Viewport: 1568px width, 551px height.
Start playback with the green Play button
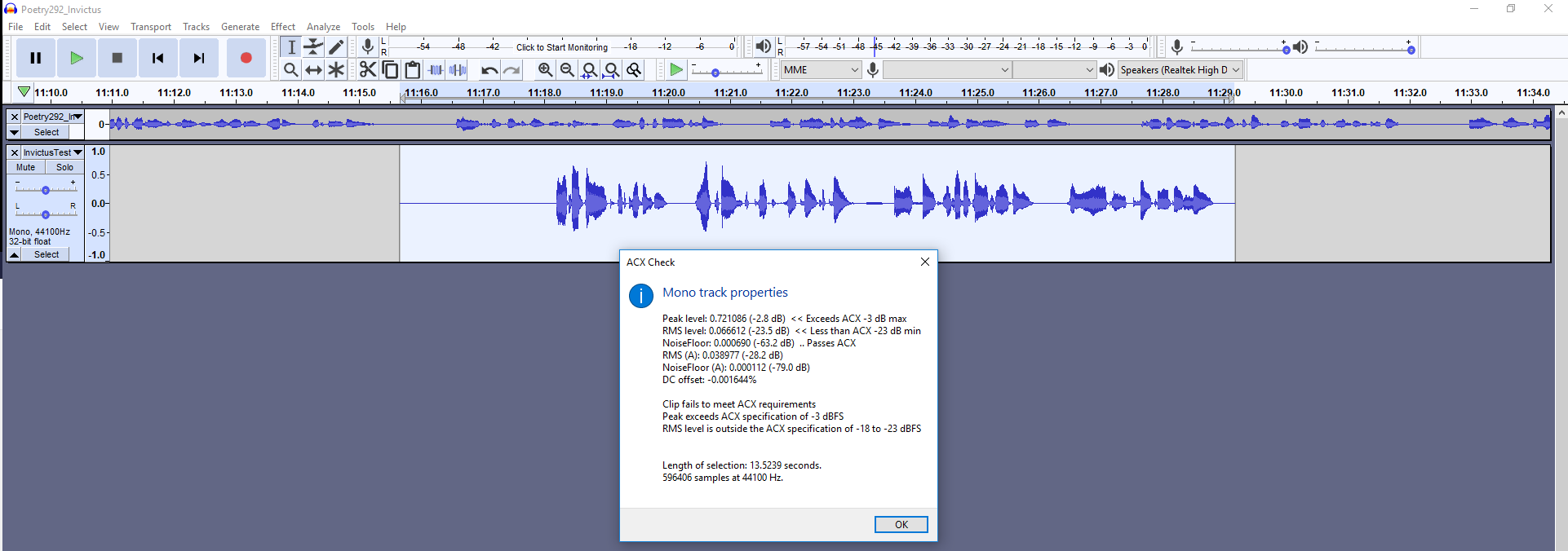pos(77,58)
